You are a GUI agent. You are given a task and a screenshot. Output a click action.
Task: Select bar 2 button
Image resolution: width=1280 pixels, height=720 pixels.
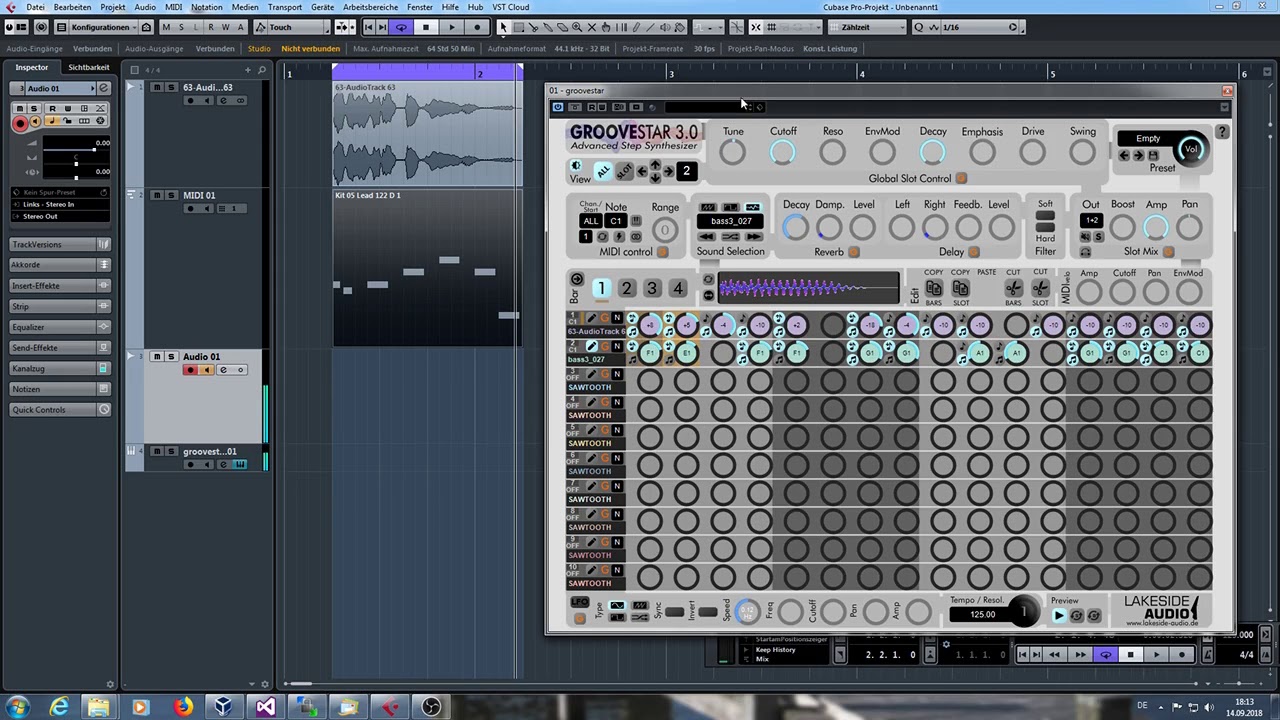626,289
